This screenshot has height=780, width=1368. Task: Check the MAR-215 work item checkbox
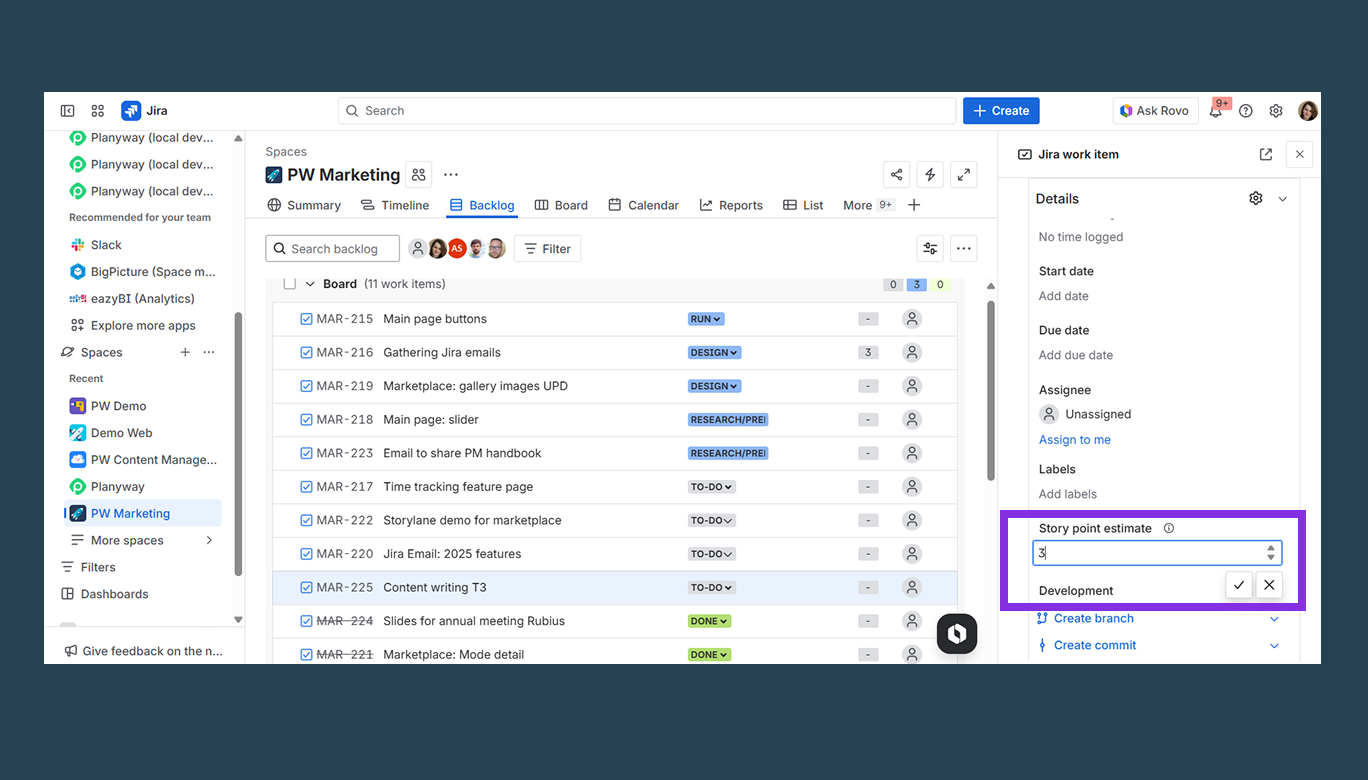tap(307, 318)
